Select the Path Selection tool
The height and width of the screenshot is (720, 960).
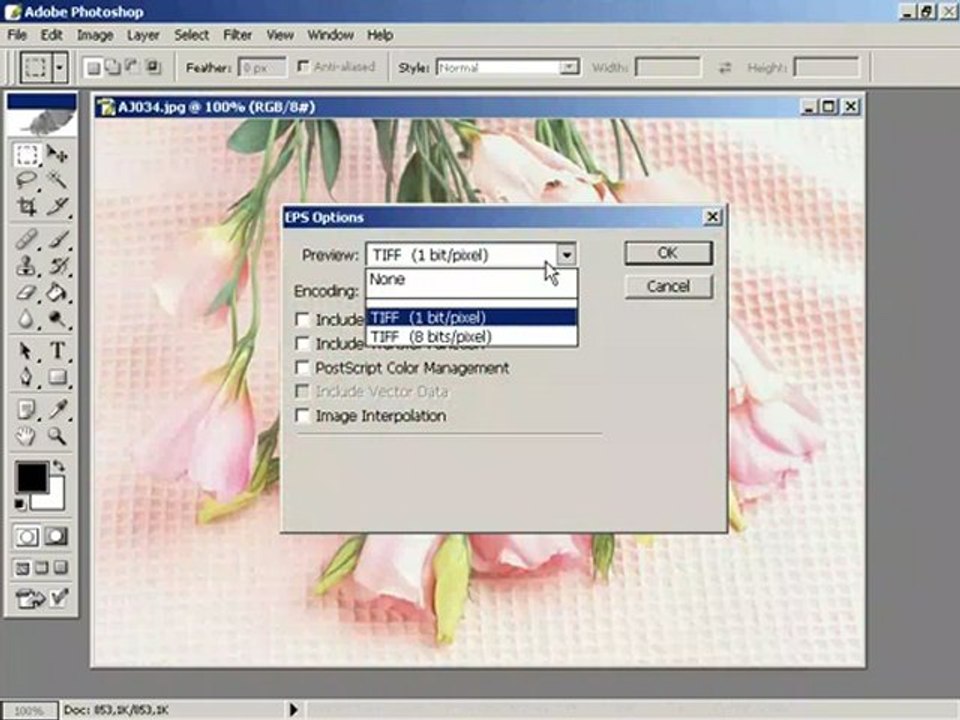click(x=26, y=351)
